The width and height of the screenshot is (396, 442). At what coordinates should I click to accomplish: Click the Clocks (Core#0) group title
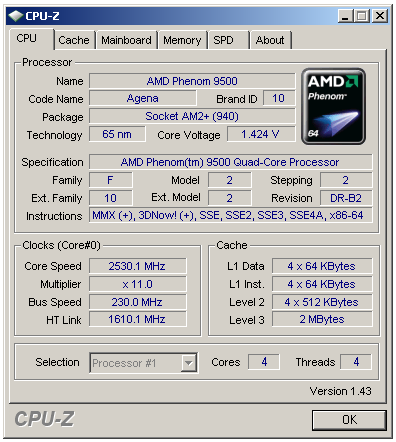point(61,245)
